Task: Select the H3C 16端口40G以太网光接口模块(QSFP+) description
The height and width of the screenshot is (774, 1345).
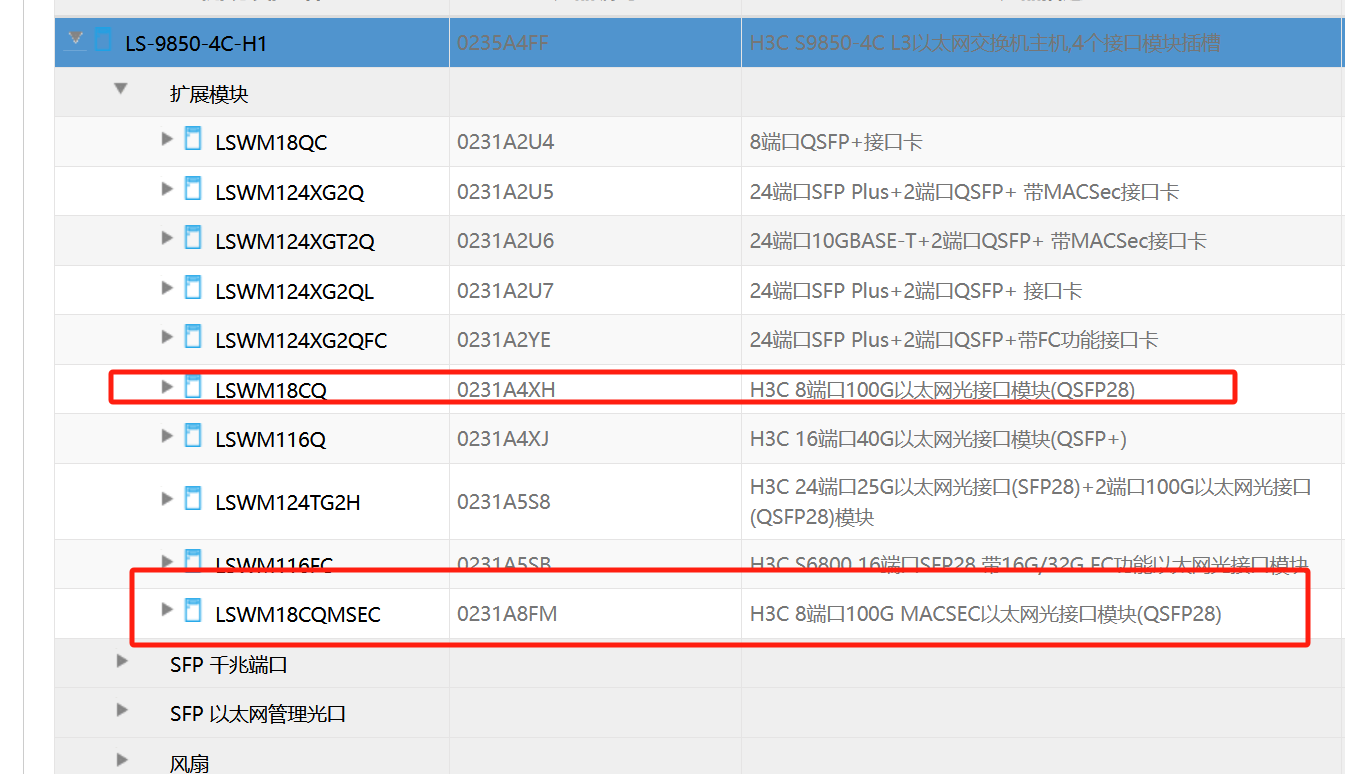Action: pos(939,439)
